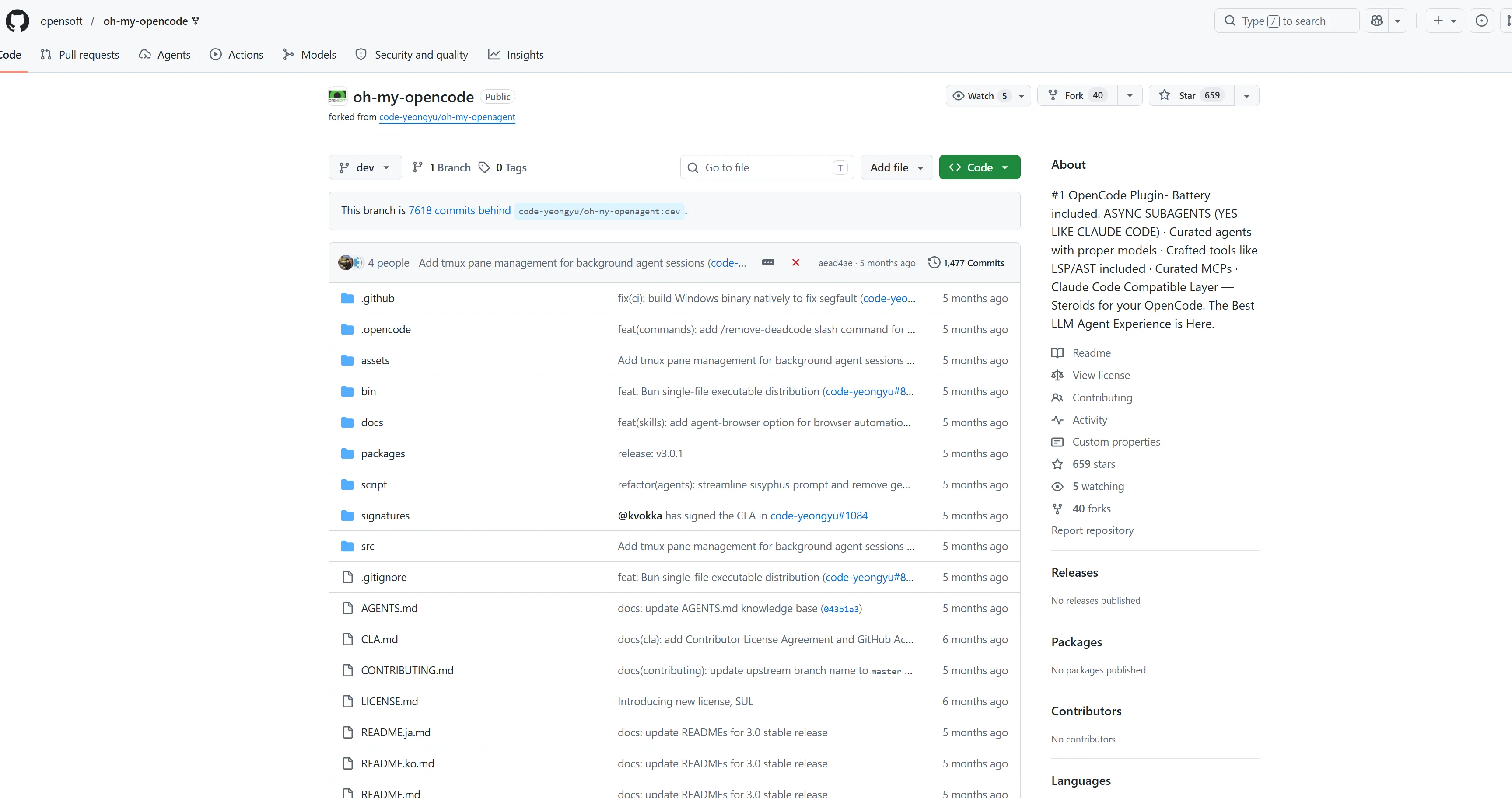This screenshot has width=1512, height=798.
Task: Click the AGENTS.md file icon
Action: click(347, 609)
